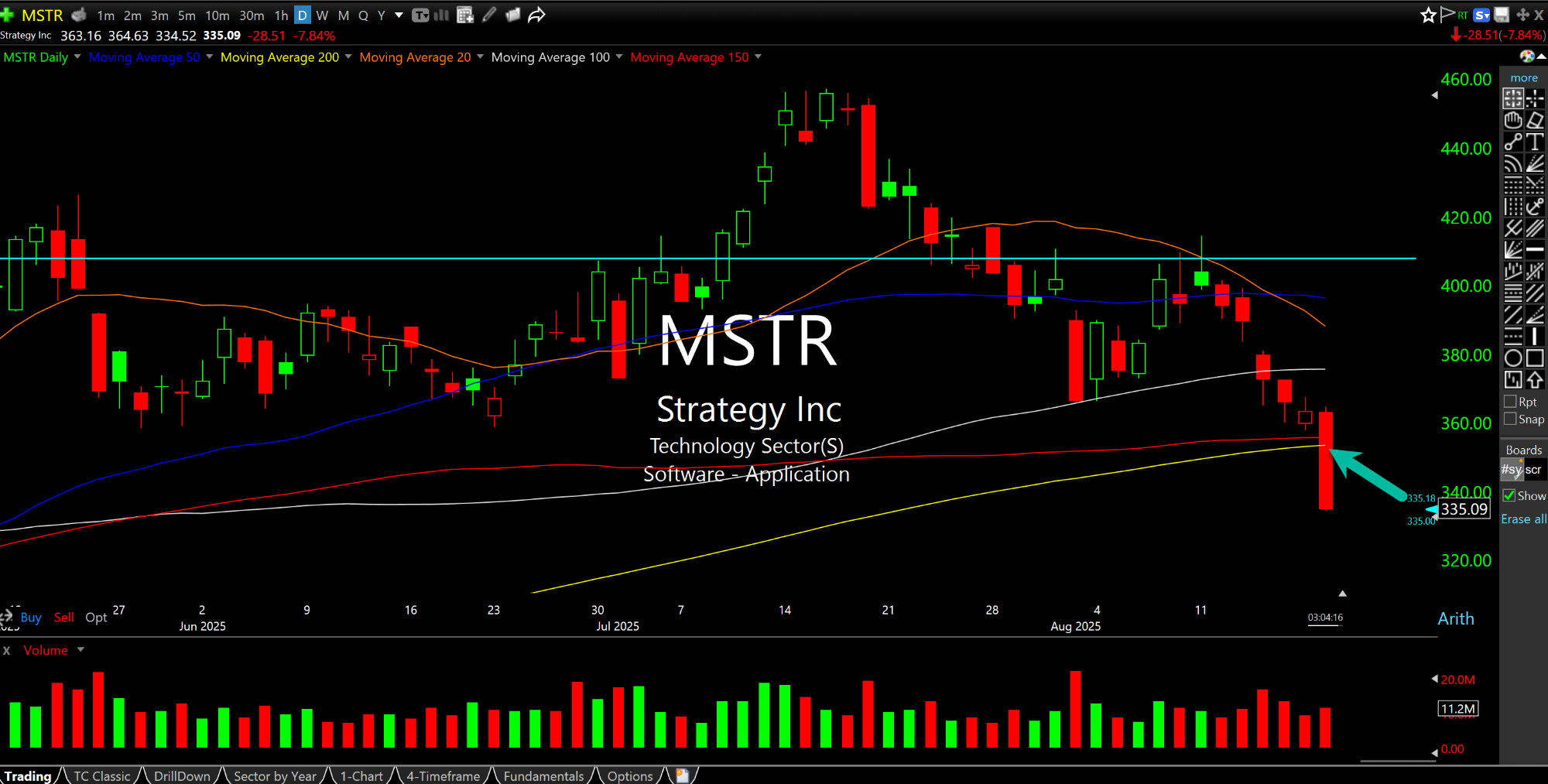Uncheck the Show checkbox

coord(1509,495)
